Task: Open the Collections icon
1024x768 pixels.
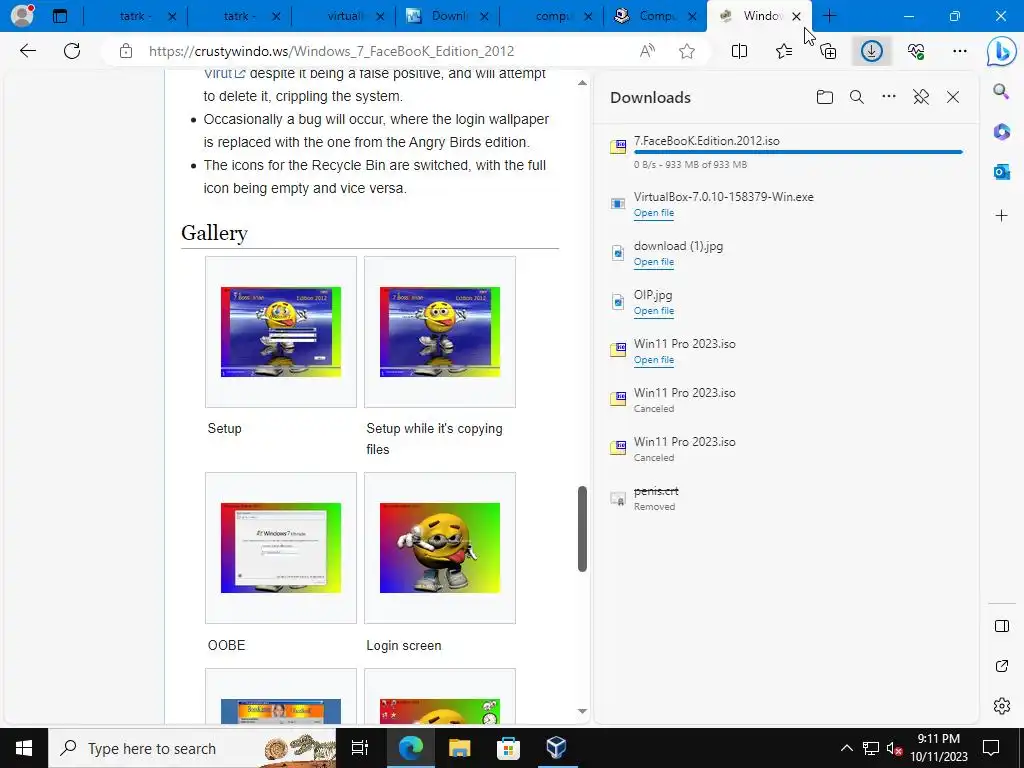Action: pyautogui.click(x=828, y=51)
